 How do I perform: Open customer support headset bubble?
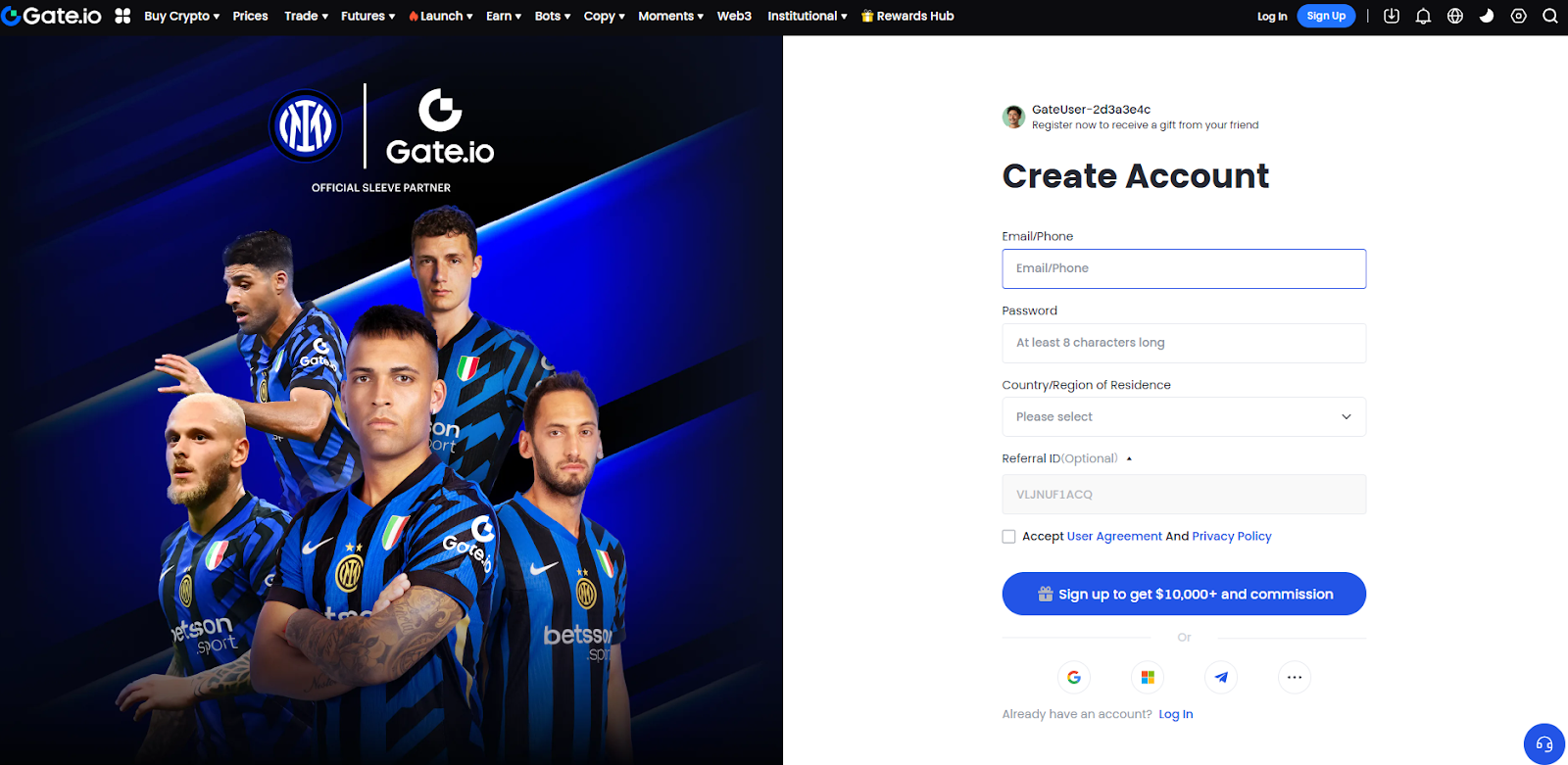(1544, 743)
